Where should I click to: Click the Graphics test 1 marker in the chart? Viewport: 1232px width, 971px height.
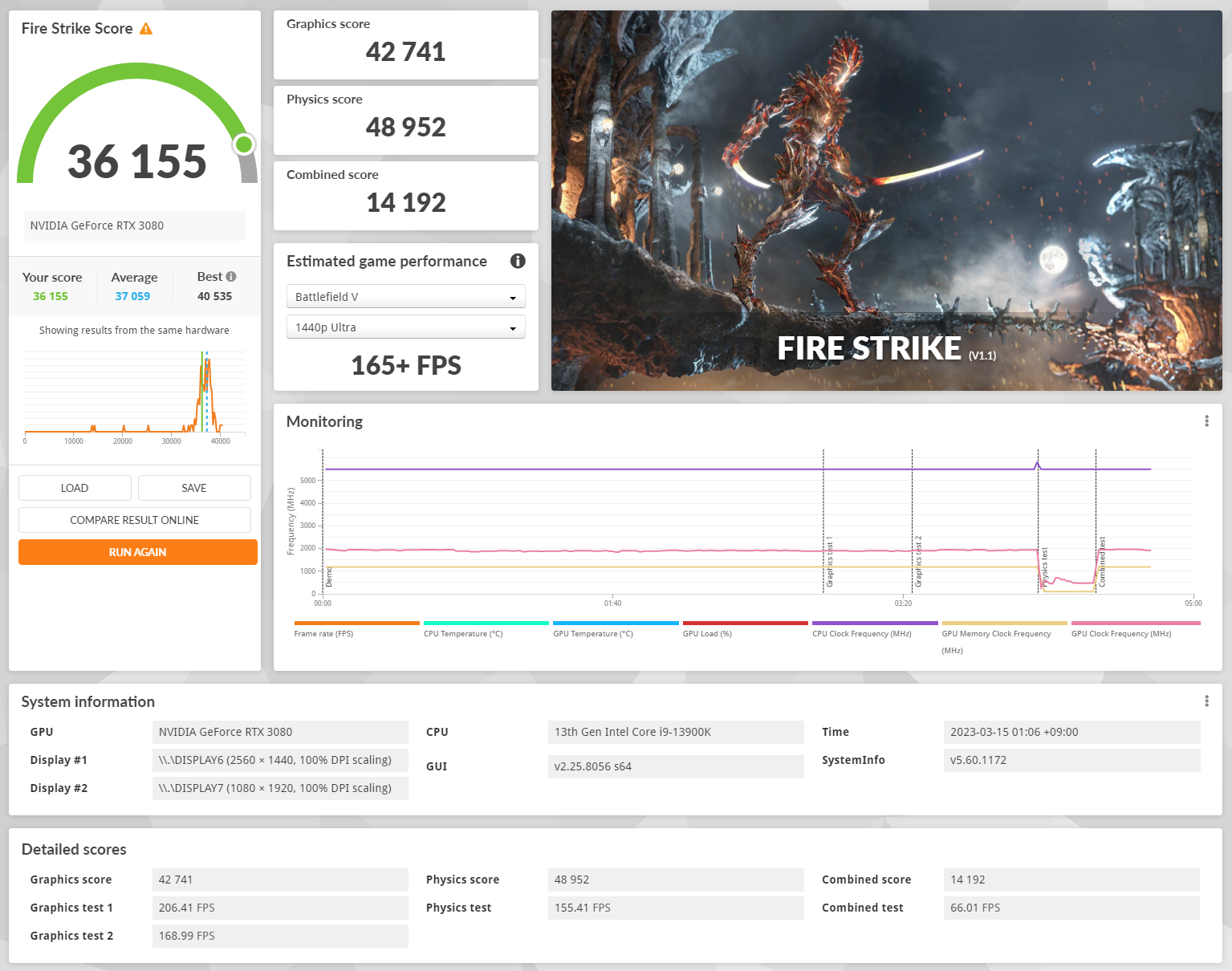(x=830, y=562)
